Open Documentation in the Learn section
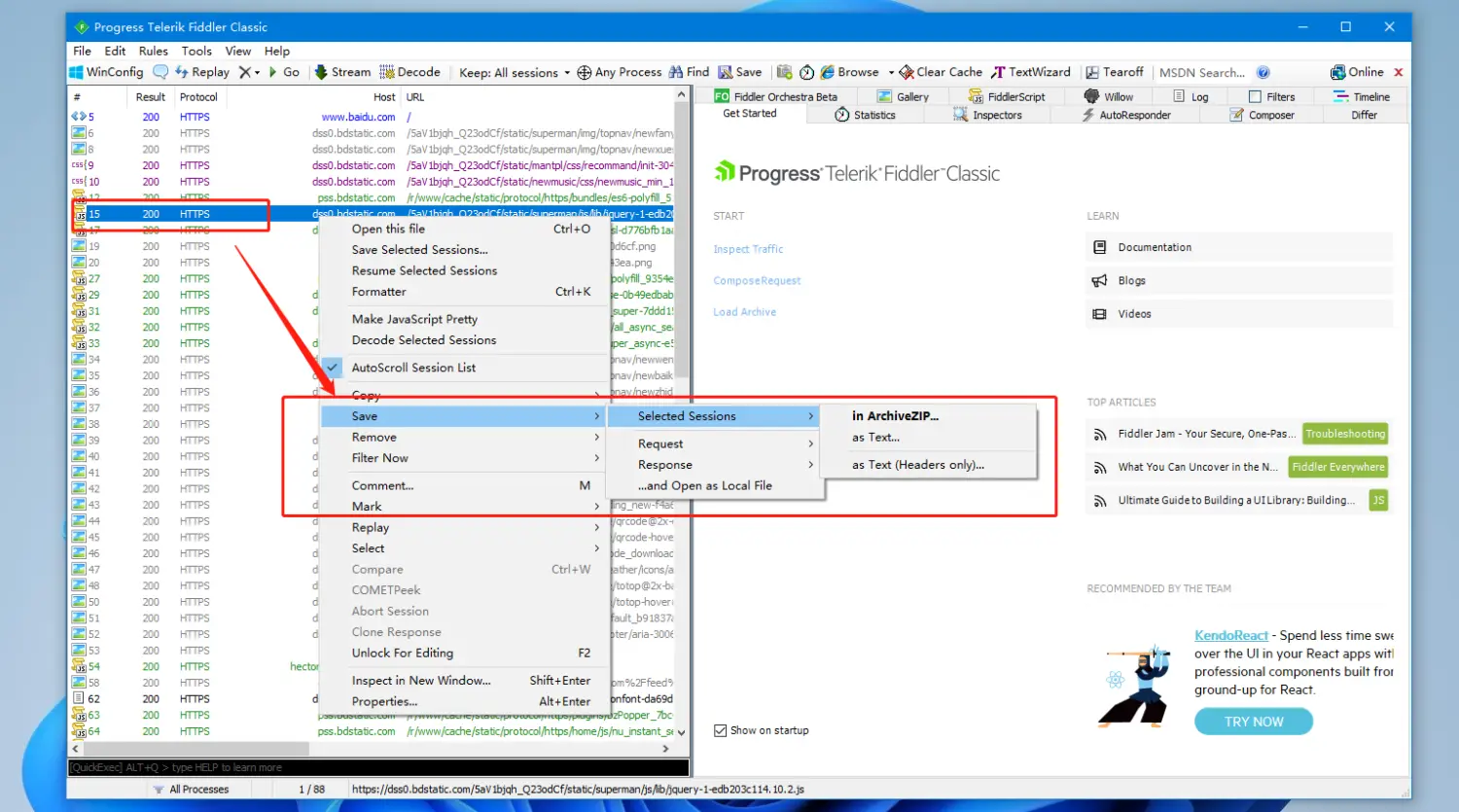Viewport: 1459px width, 812px height. [x=1239, y=247]
